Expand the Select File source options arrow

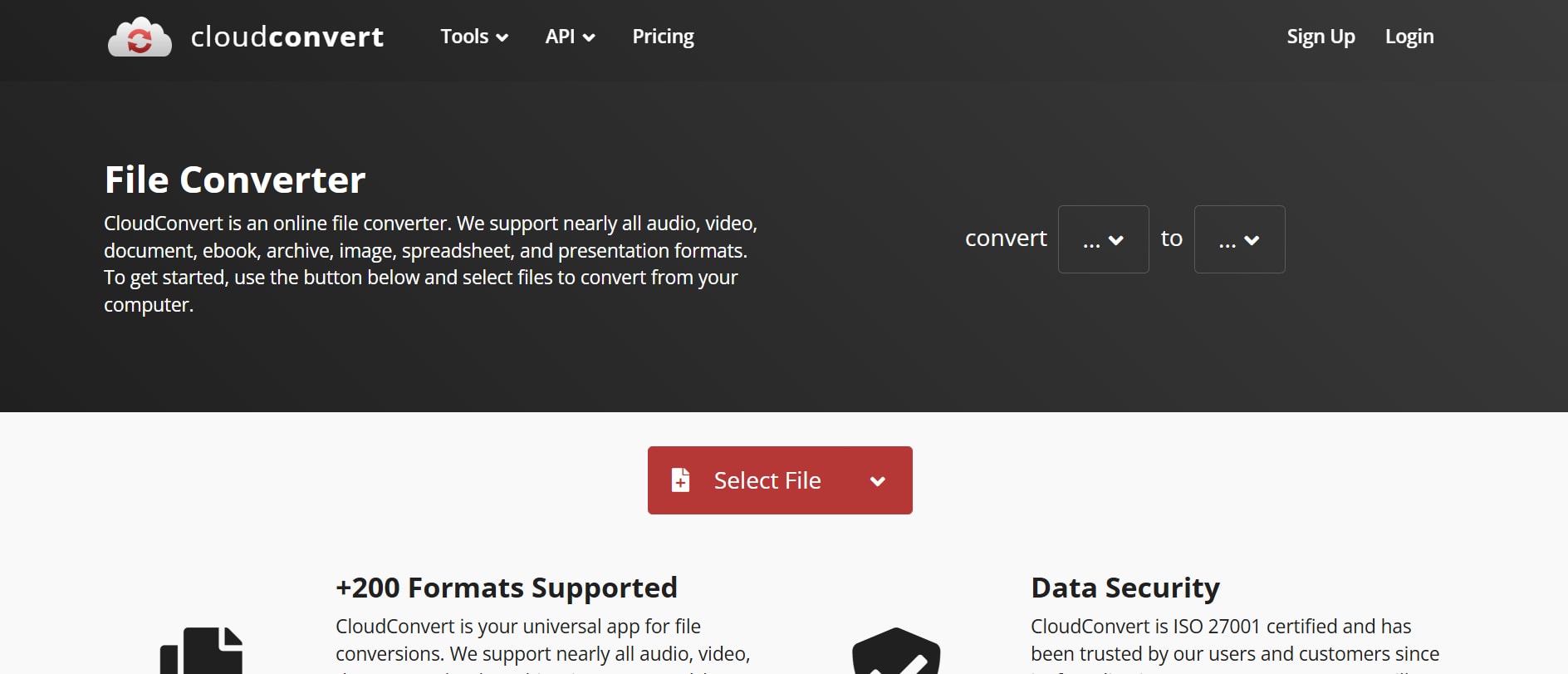877,481
